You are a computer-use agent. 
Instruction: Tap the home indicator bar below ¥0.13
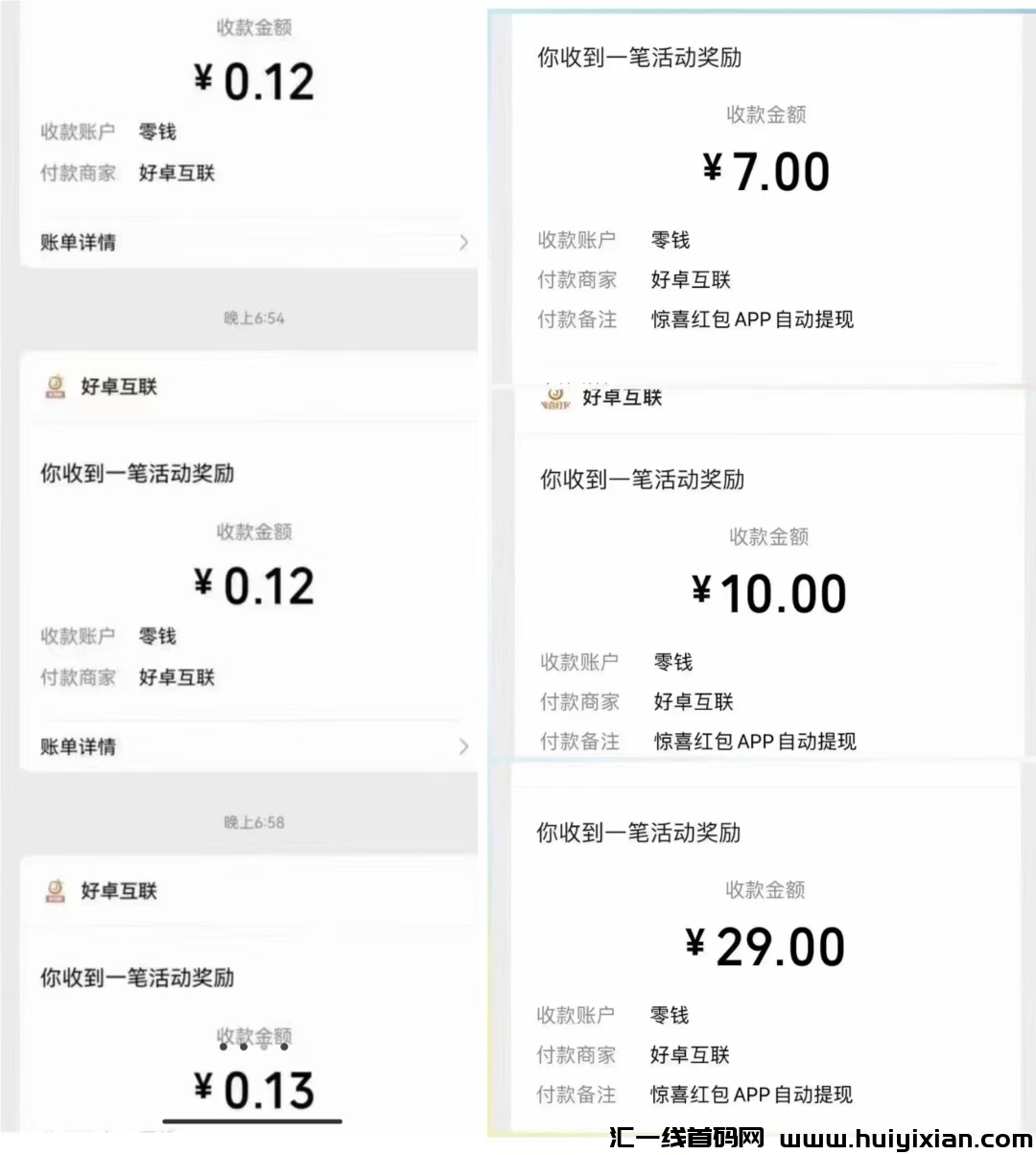pyautogui.click(x=252, y=1120)
